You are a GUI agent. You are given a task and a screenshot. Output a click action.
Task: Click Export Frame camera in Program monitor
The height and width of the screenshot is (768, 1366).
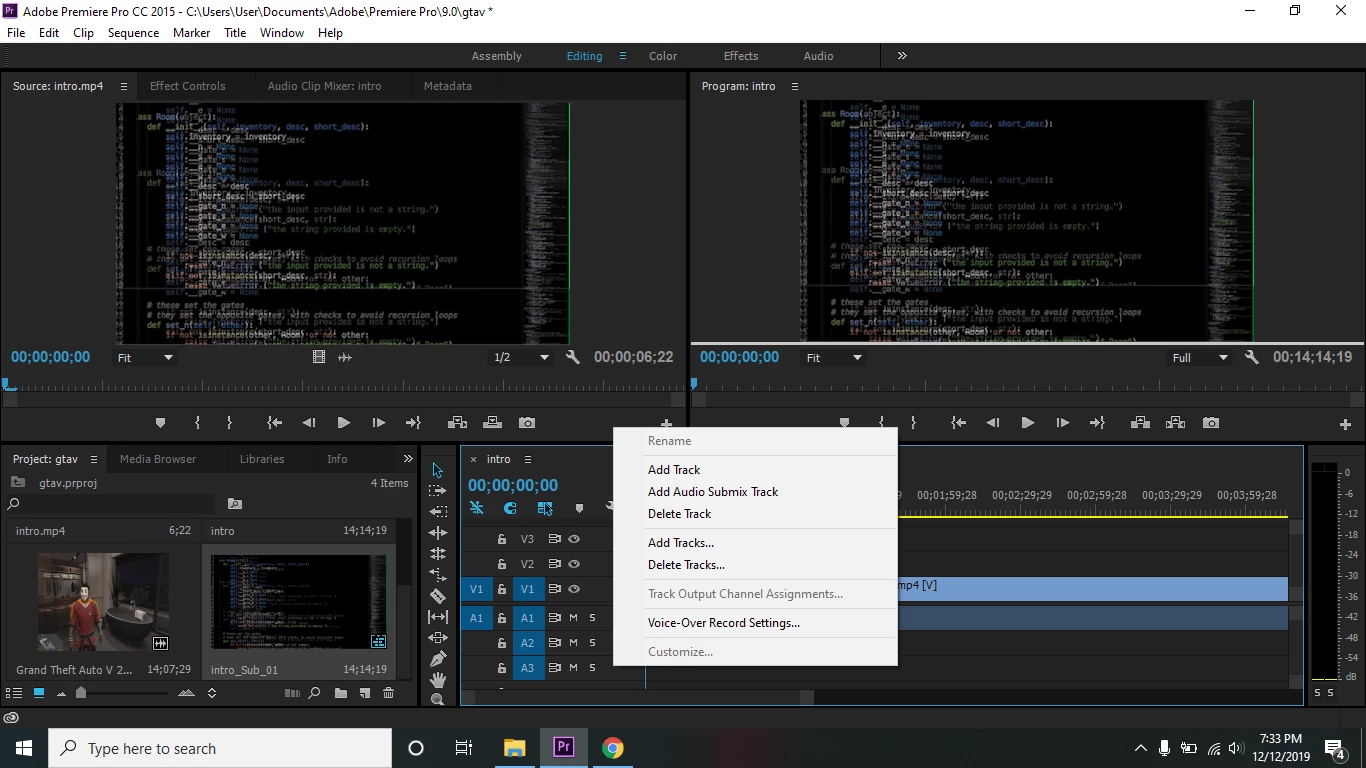pos(1211,423)
